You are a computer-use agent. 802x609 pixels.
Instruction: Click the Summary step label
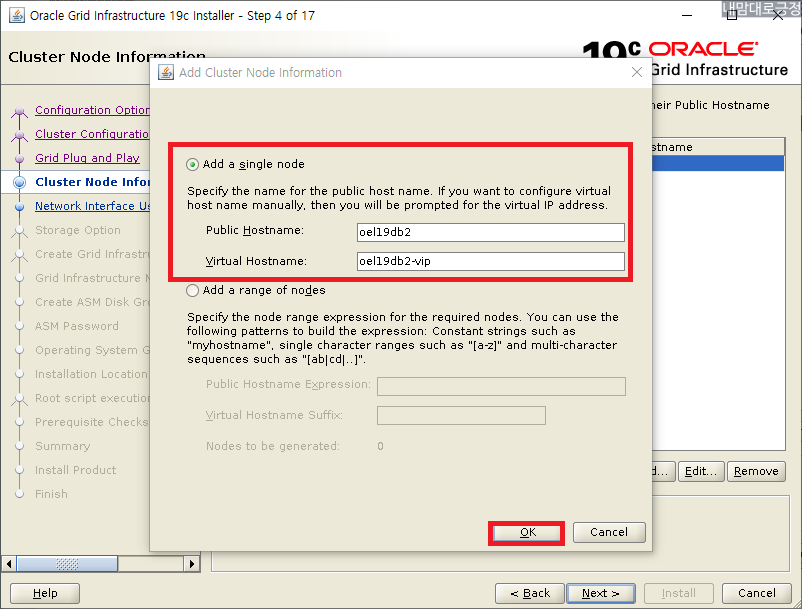click(62, 446)
